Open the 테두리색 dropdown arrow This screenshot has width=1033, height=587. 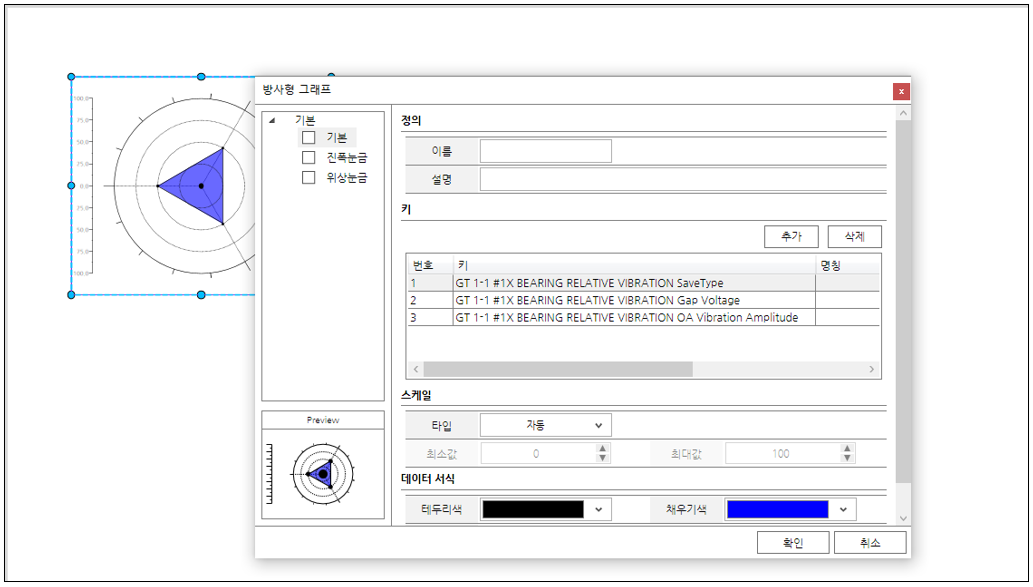pyautogui.click(x=598, y=509)
